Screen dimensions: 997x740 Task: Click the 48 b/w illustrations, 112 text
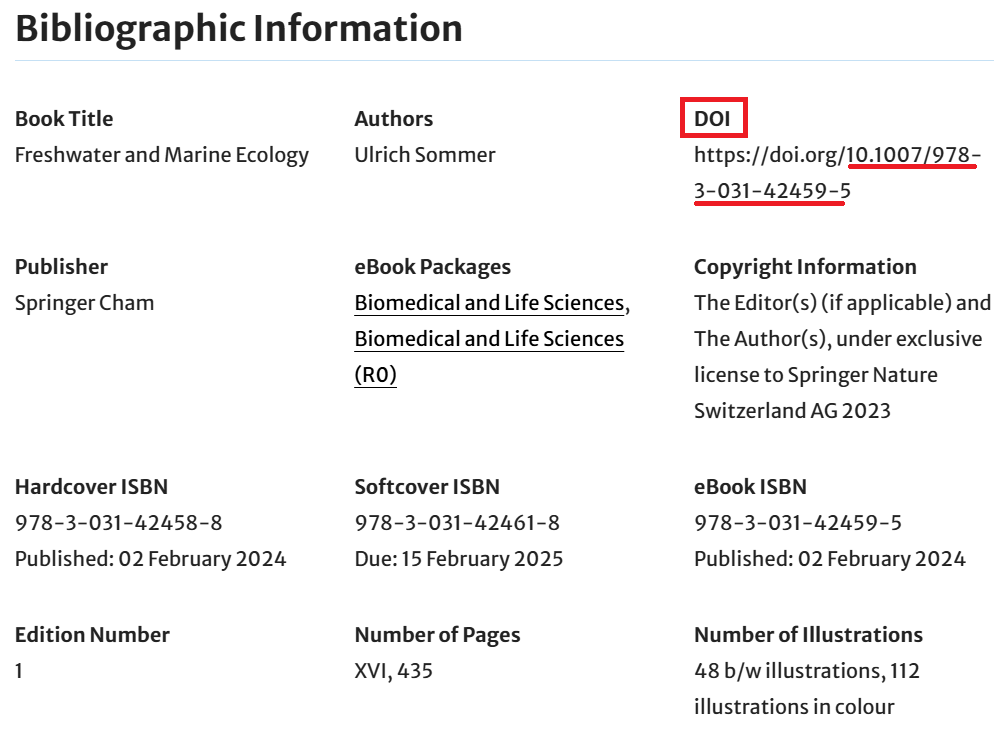807,671
